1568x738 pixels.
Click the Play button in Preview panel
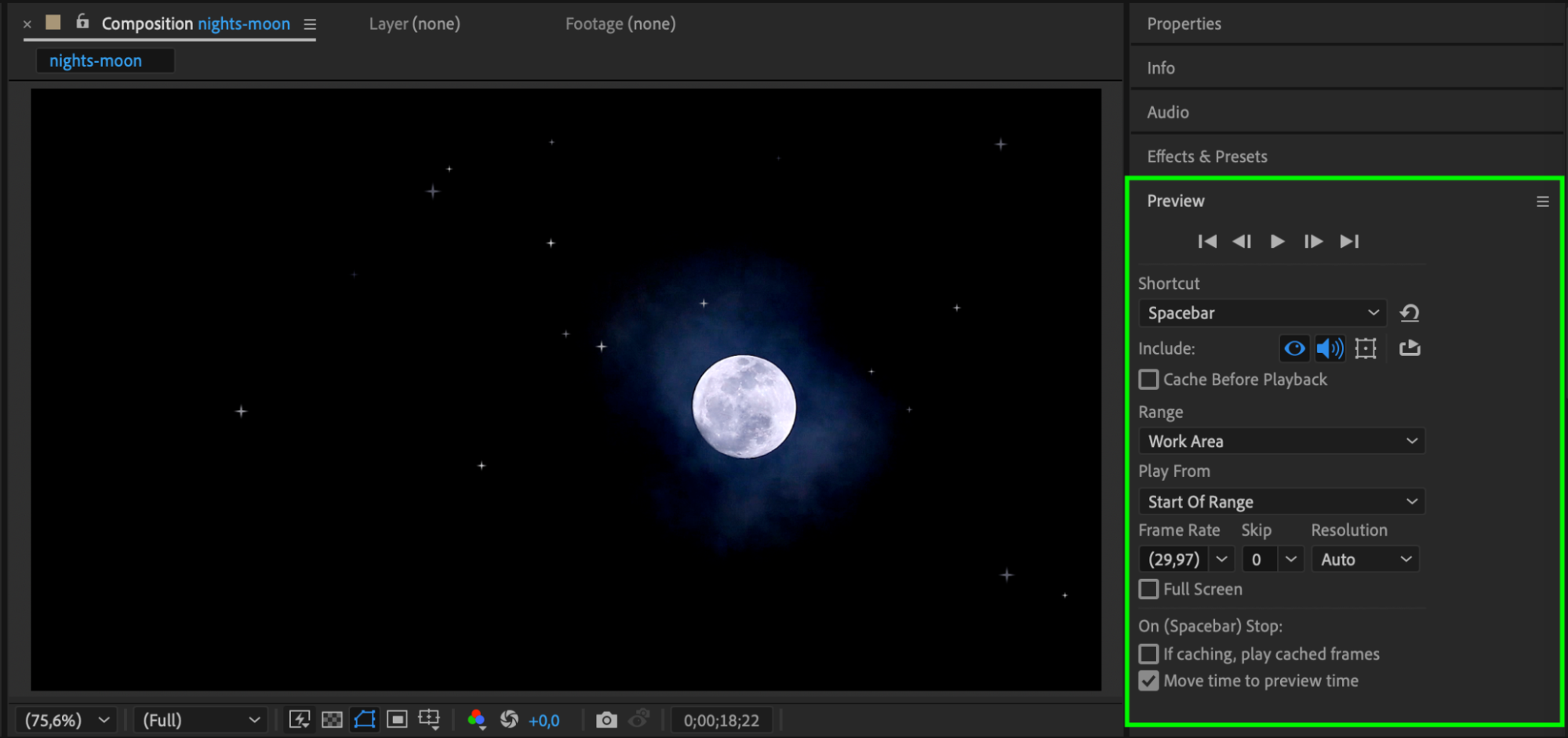[1277, 242]
